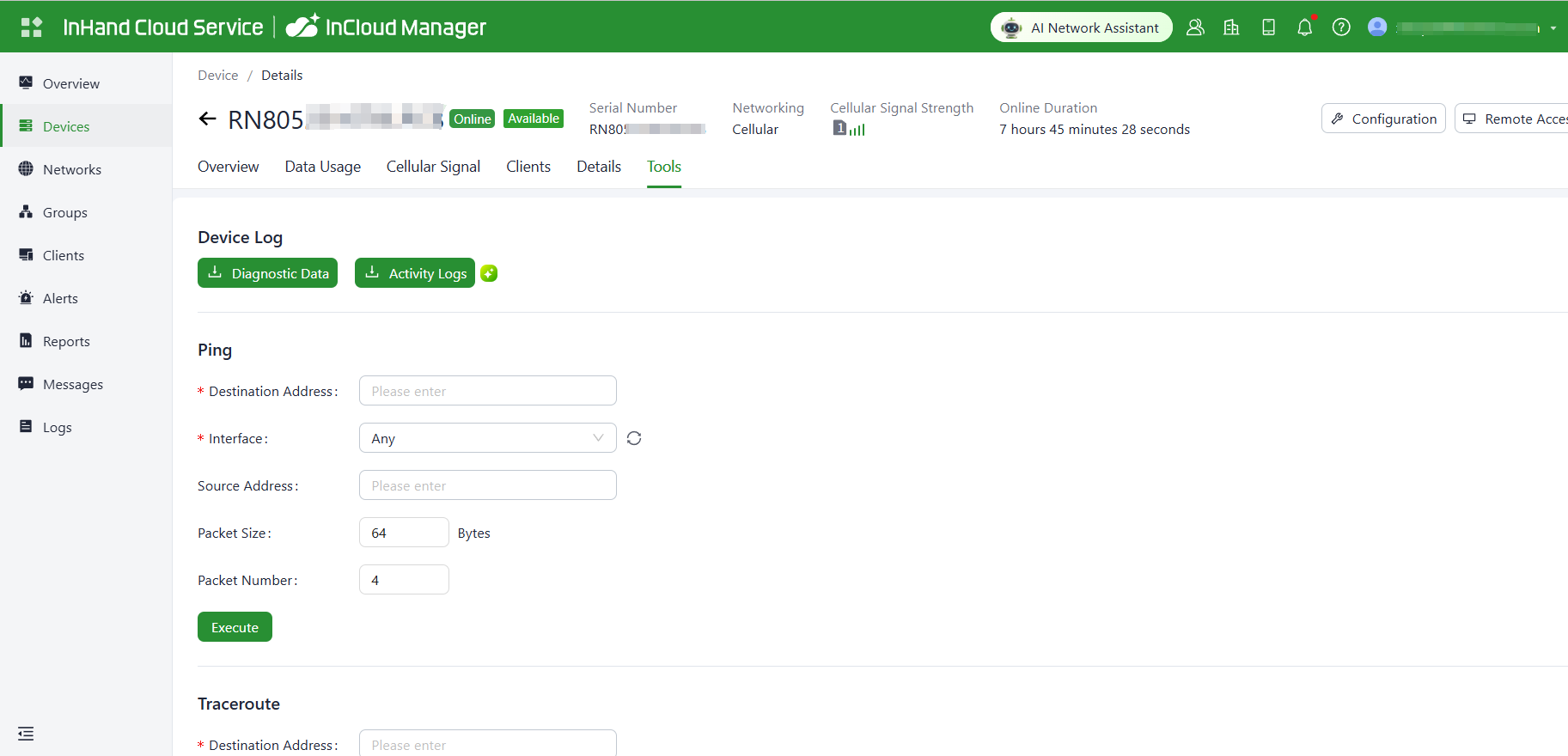The width and height of the screenshot is (1568, 756).
Task: Click the back arrow beside device name
Action: (x=207, y=119)
